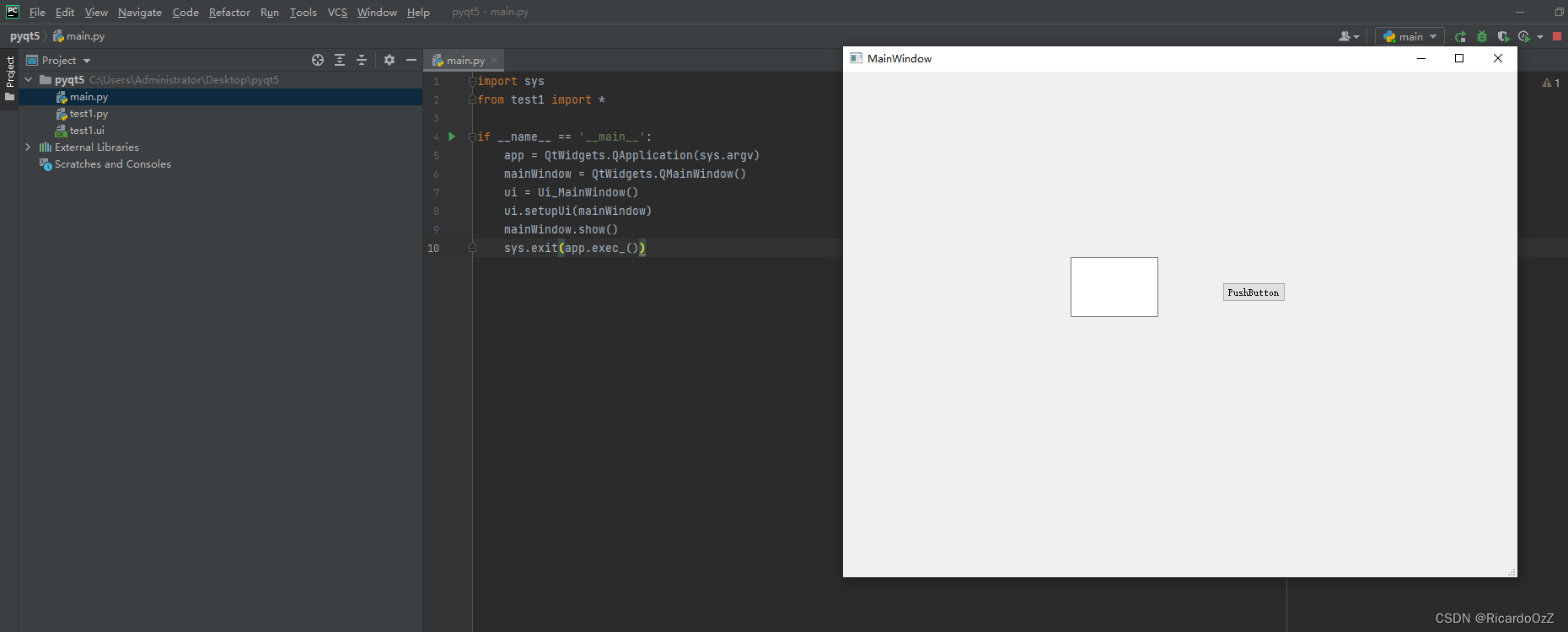This screenshot has width=1568, height=632.
Task: Click the fold marker beside line 10
Action: 472,248
